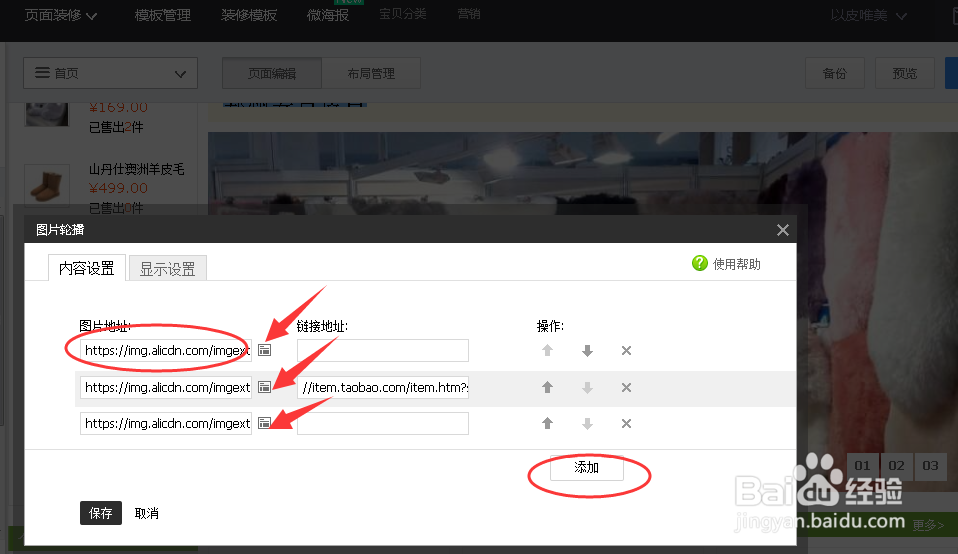This screenshot has height=554, width=958.
Task: Click the 添加 button
Action: pyautogui.click(x=587, y=468)
